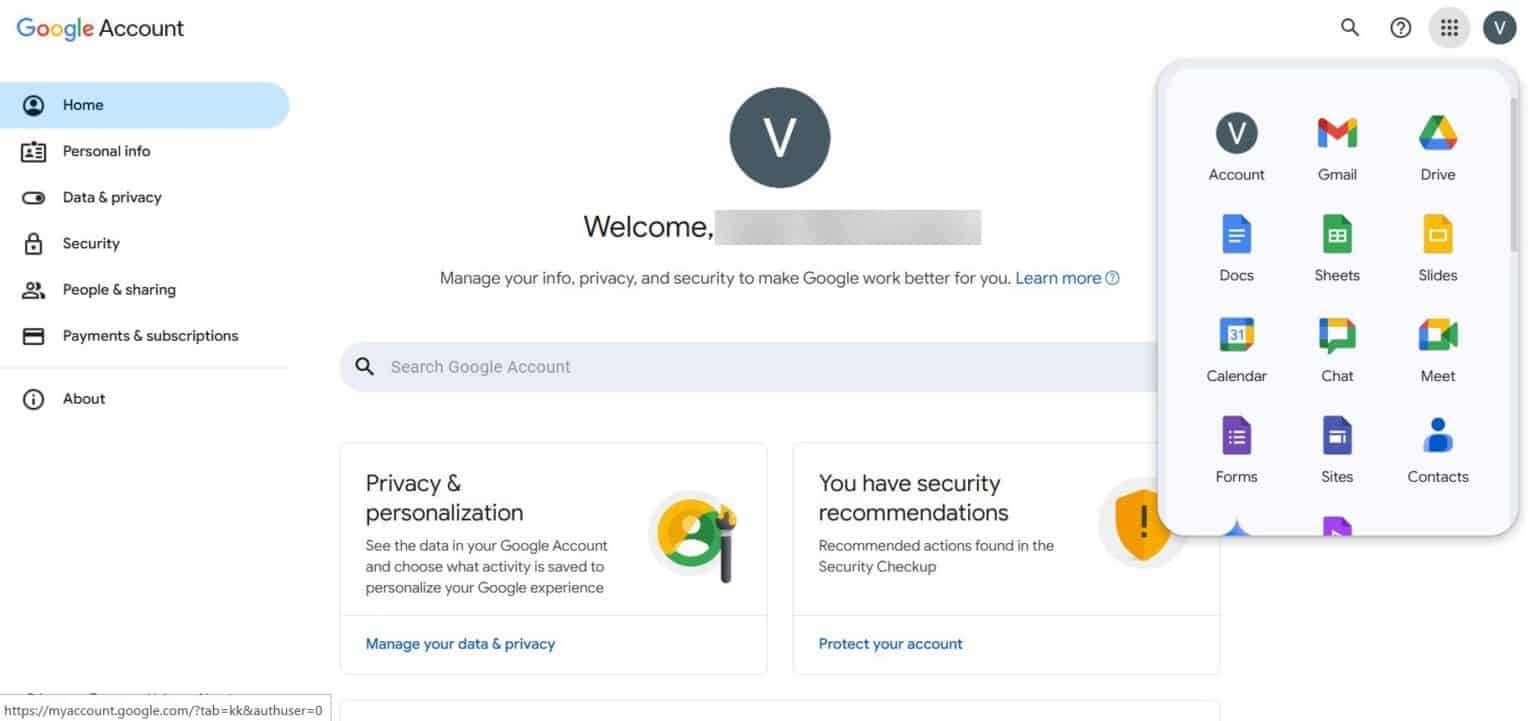Viewport: 1536px width, 721px height.
Task: Launch Google Docs
Action: coord(1236,246)
